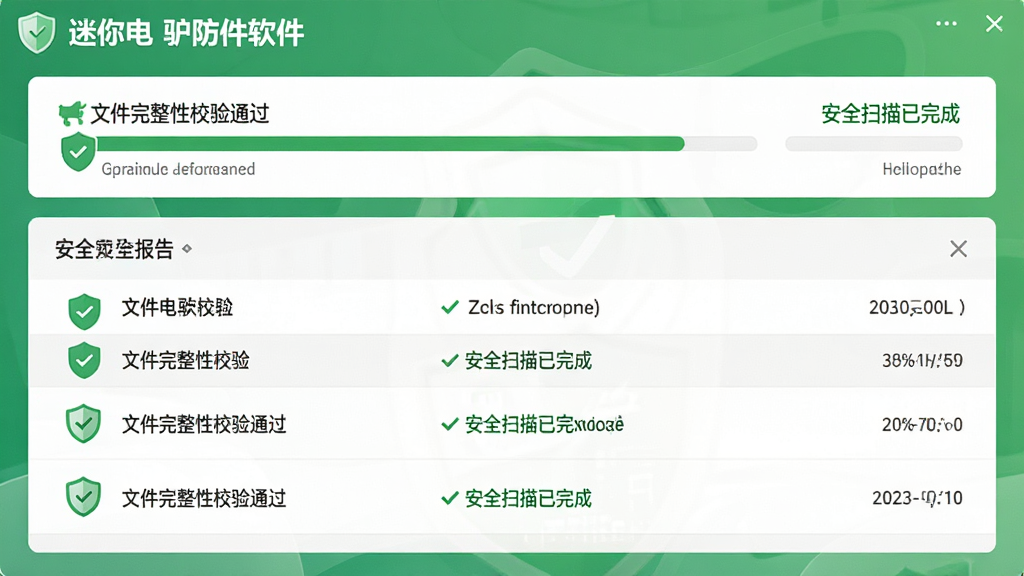Click the shield logo in title bar
The width and height of the screenshot is (1024, 576).
coord(37,32)
